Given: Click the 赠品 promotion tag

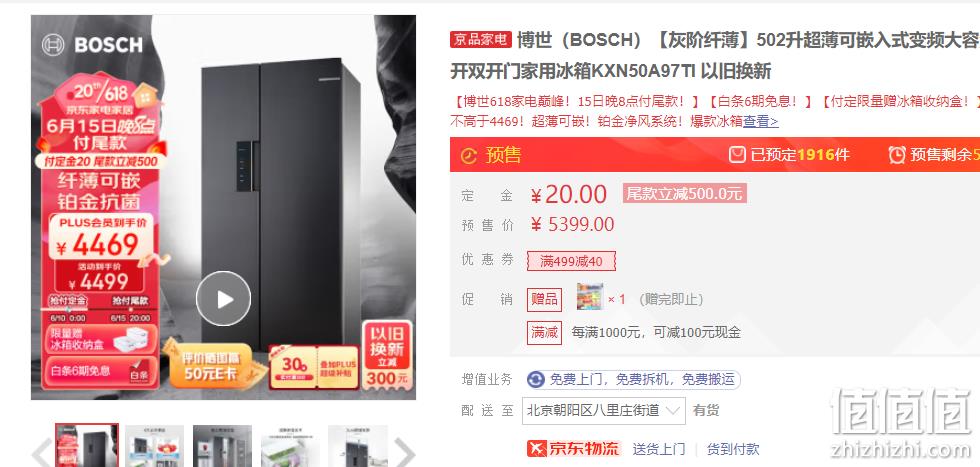Looking at the screenshot, I should pyautogui.click(x=544, y=299).
